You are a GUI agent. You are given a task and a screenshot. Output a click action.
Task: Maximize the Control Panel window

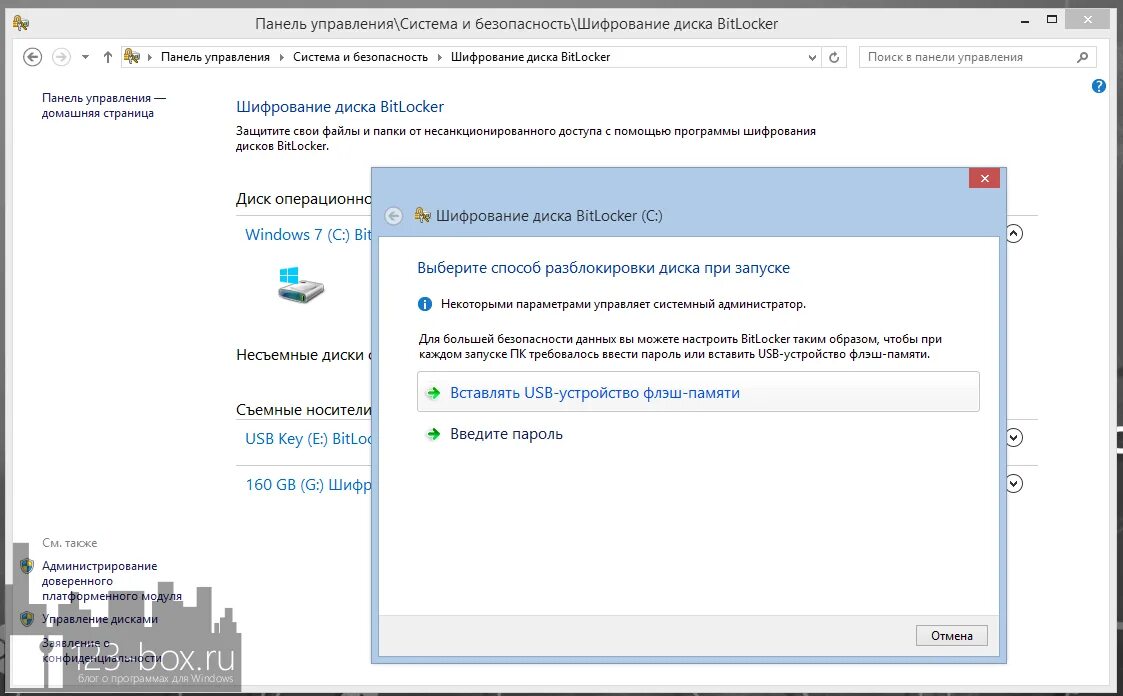pos(1051,20)
